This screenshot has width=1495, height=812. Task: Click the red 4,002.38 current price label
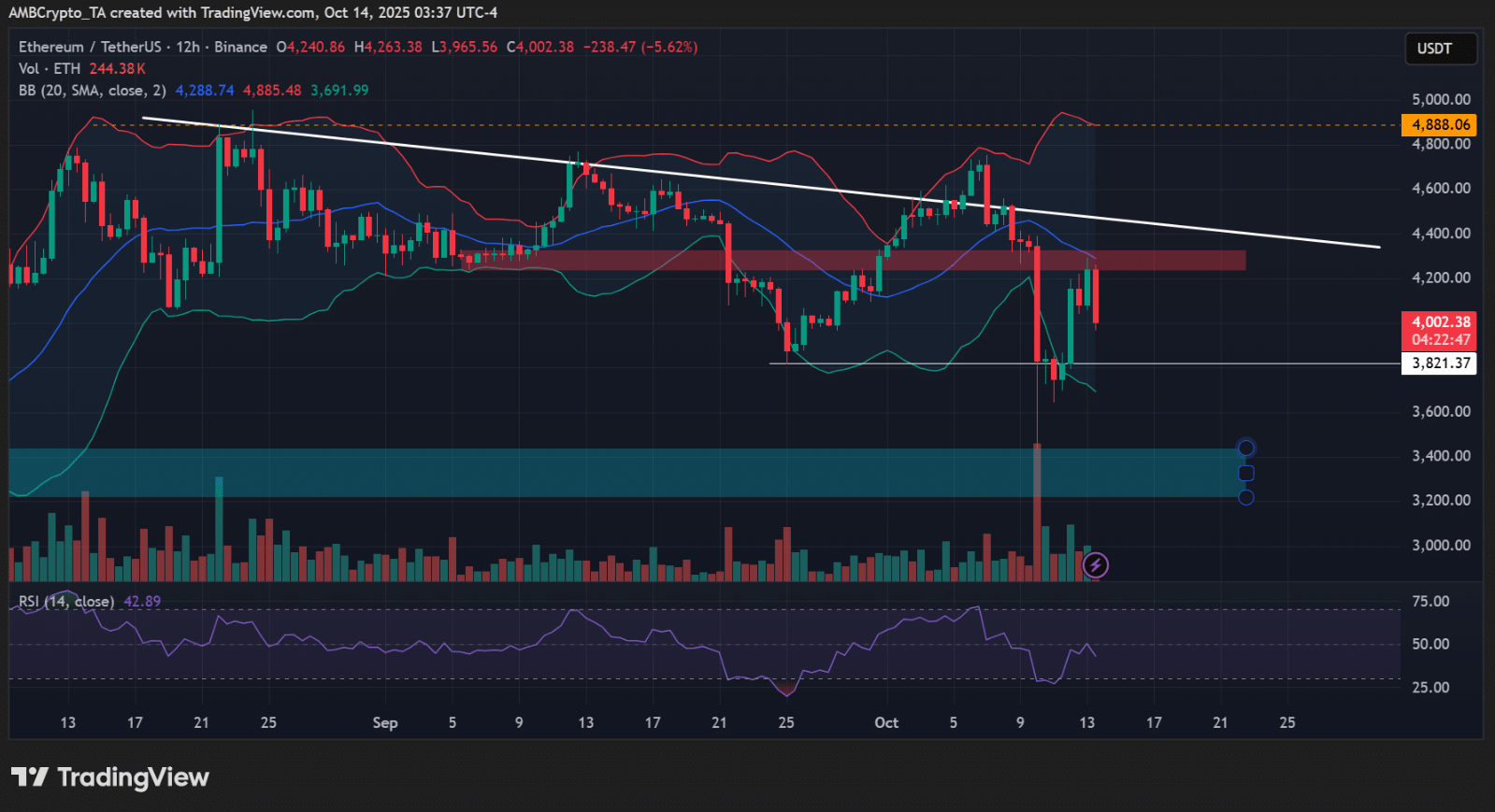[1439, 322]
